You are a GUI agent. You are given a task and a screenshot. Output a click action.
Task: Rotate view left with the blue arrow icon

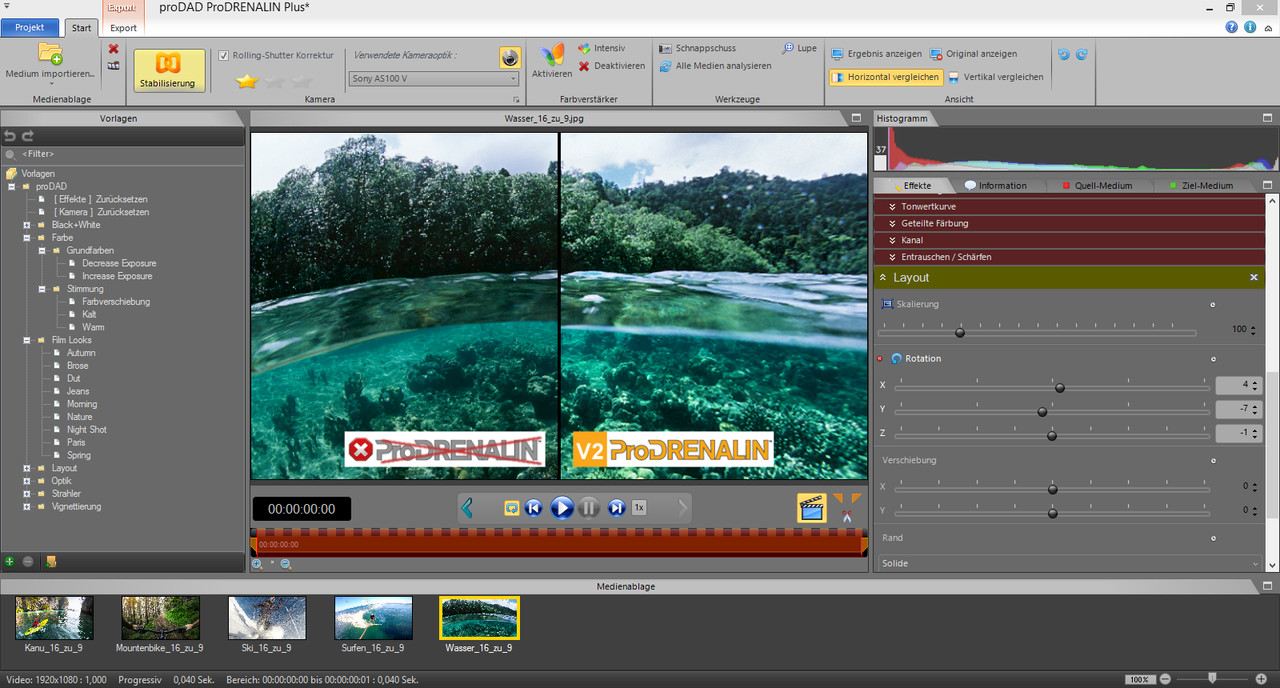(1063, 54)
